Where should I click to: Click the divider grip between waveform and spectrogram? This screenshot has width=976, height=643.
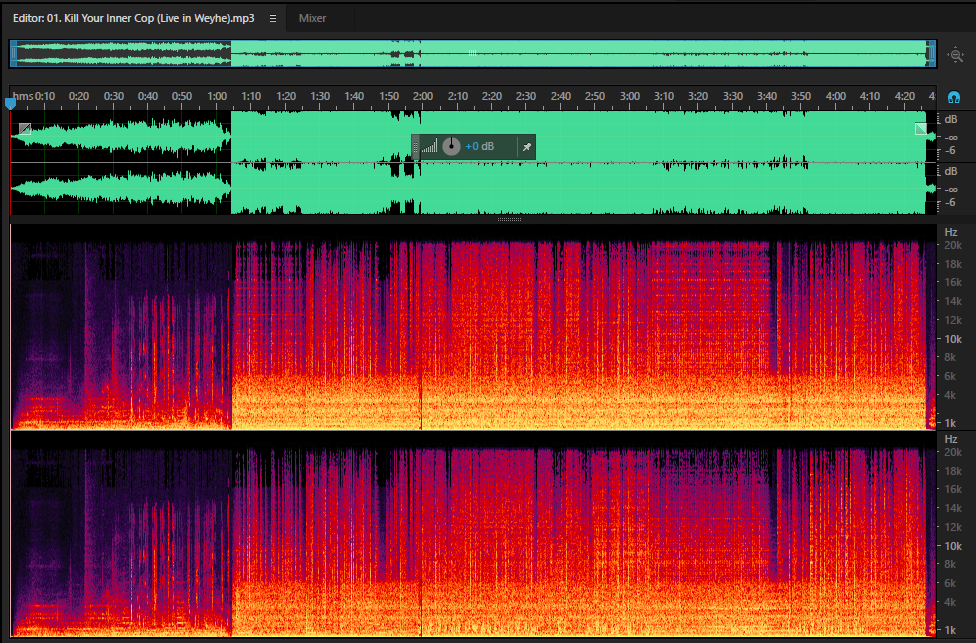tap(509, 220)
